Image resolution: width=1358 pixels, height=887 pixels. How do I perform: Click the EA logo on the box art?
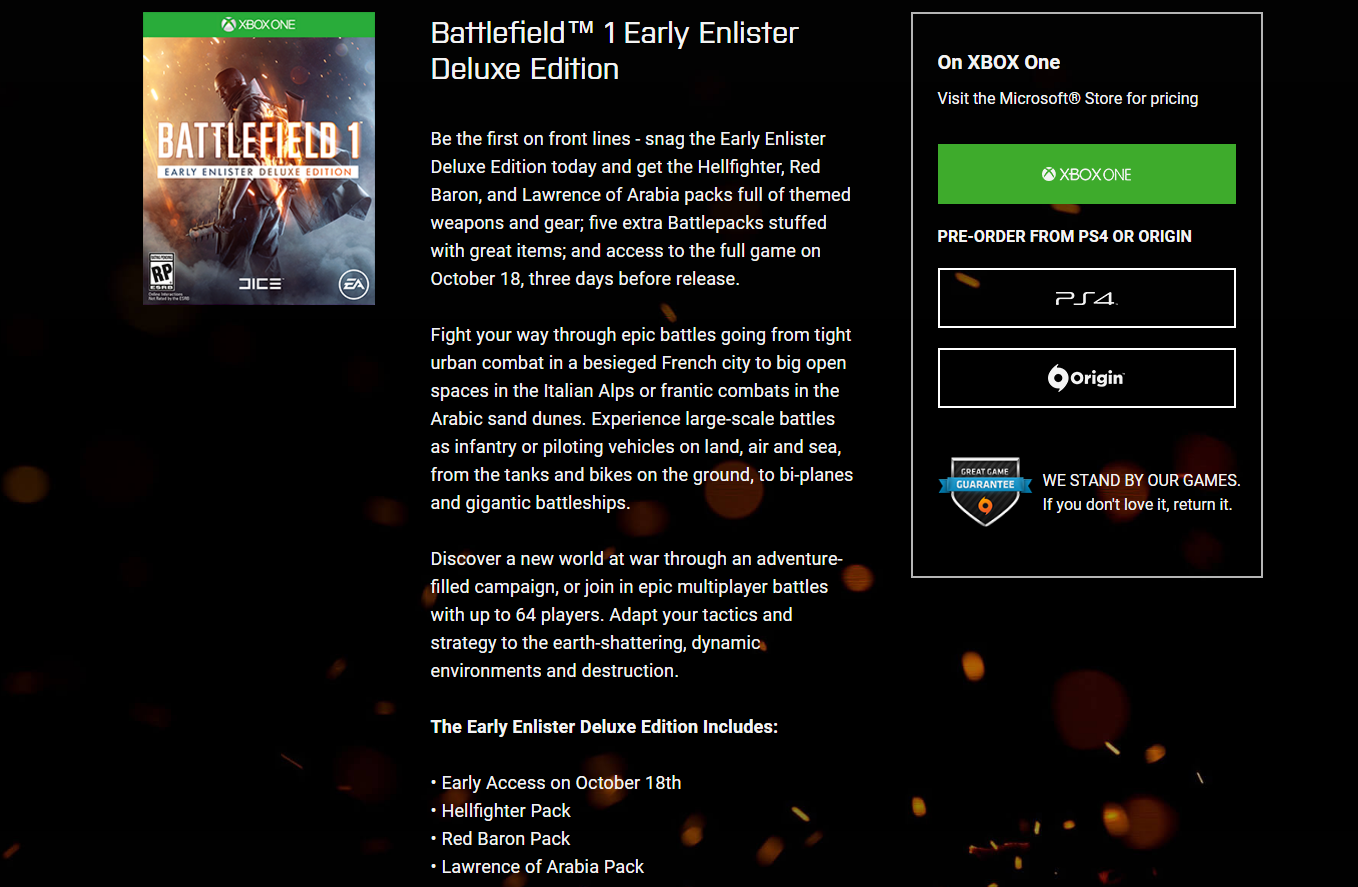[352, 284]
